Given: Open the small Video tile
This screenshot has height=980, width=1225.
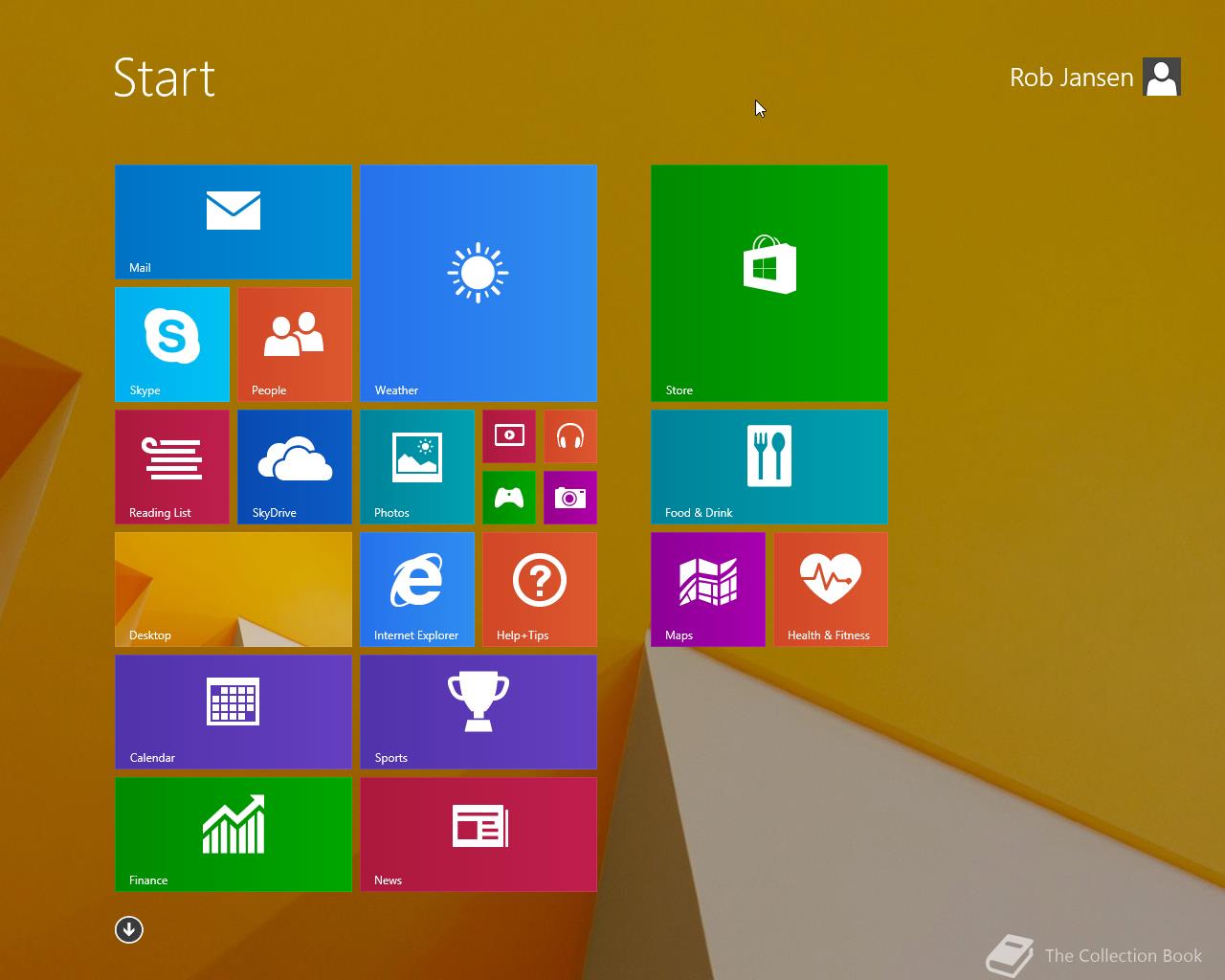Looking at the screenshot, I should 509,436.
